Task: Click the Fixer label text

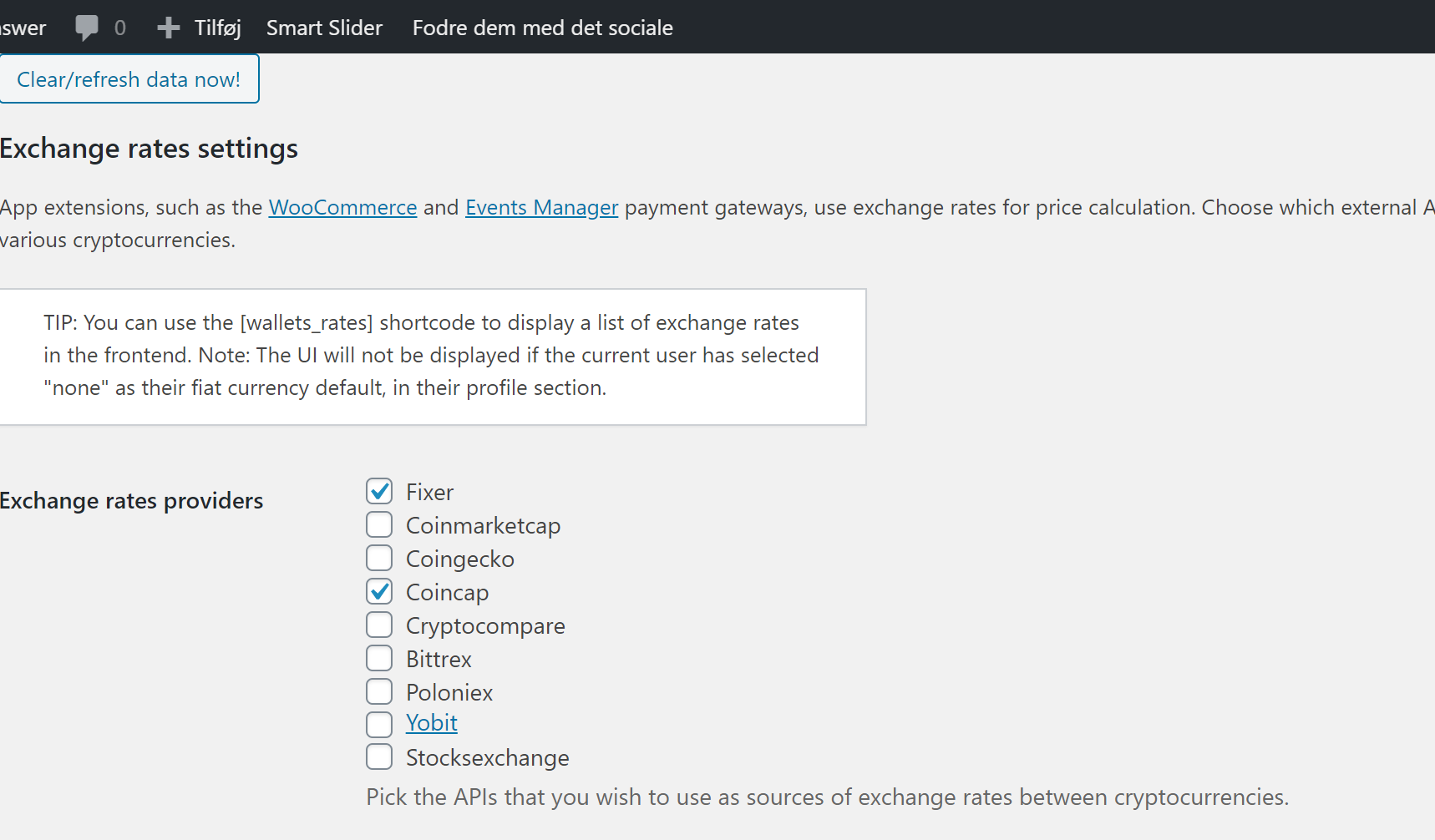Action: click(x=429, y=493)
